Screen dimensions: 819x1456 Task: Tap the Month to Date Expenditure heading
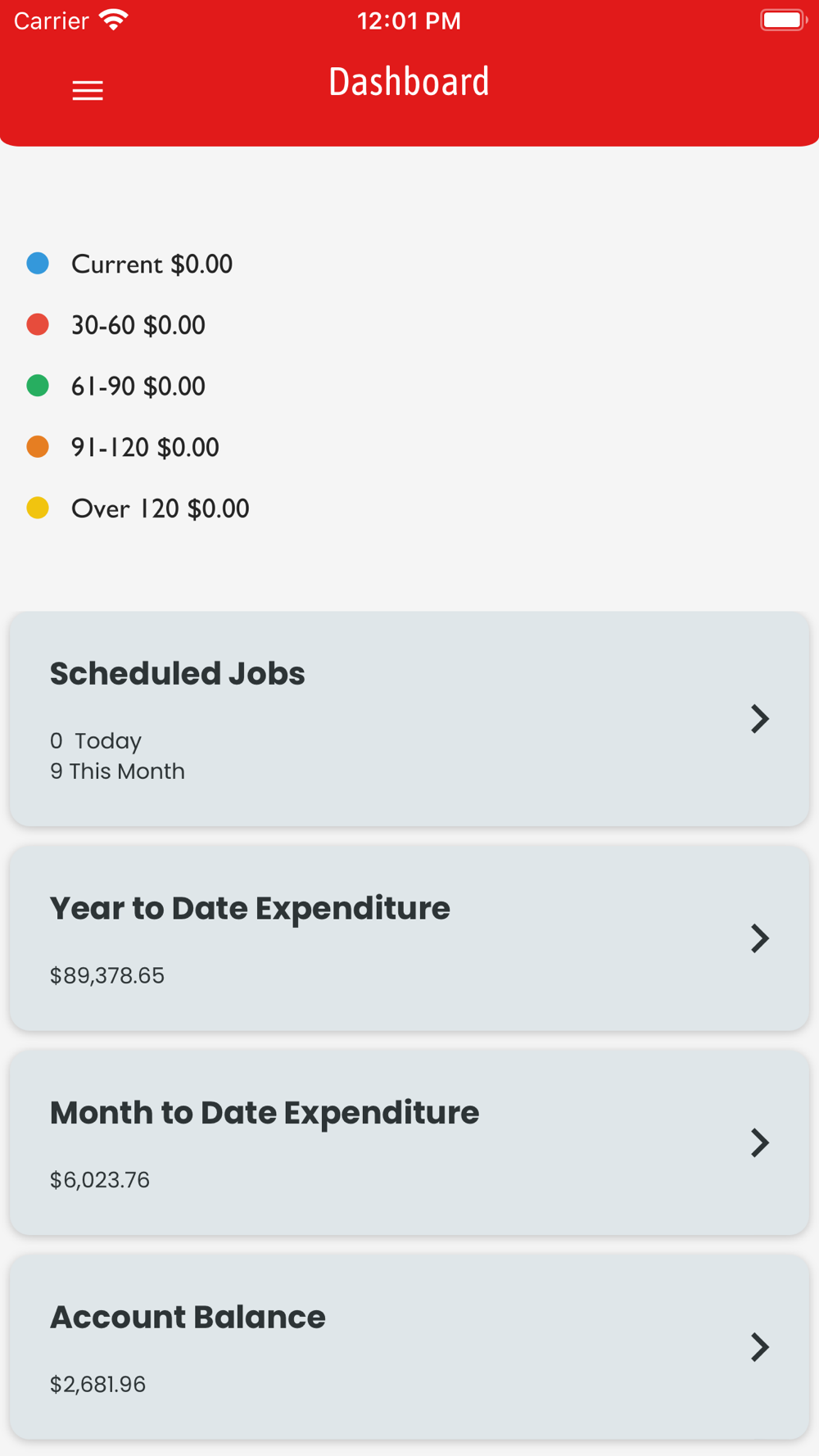click(x=265, y=1113)
